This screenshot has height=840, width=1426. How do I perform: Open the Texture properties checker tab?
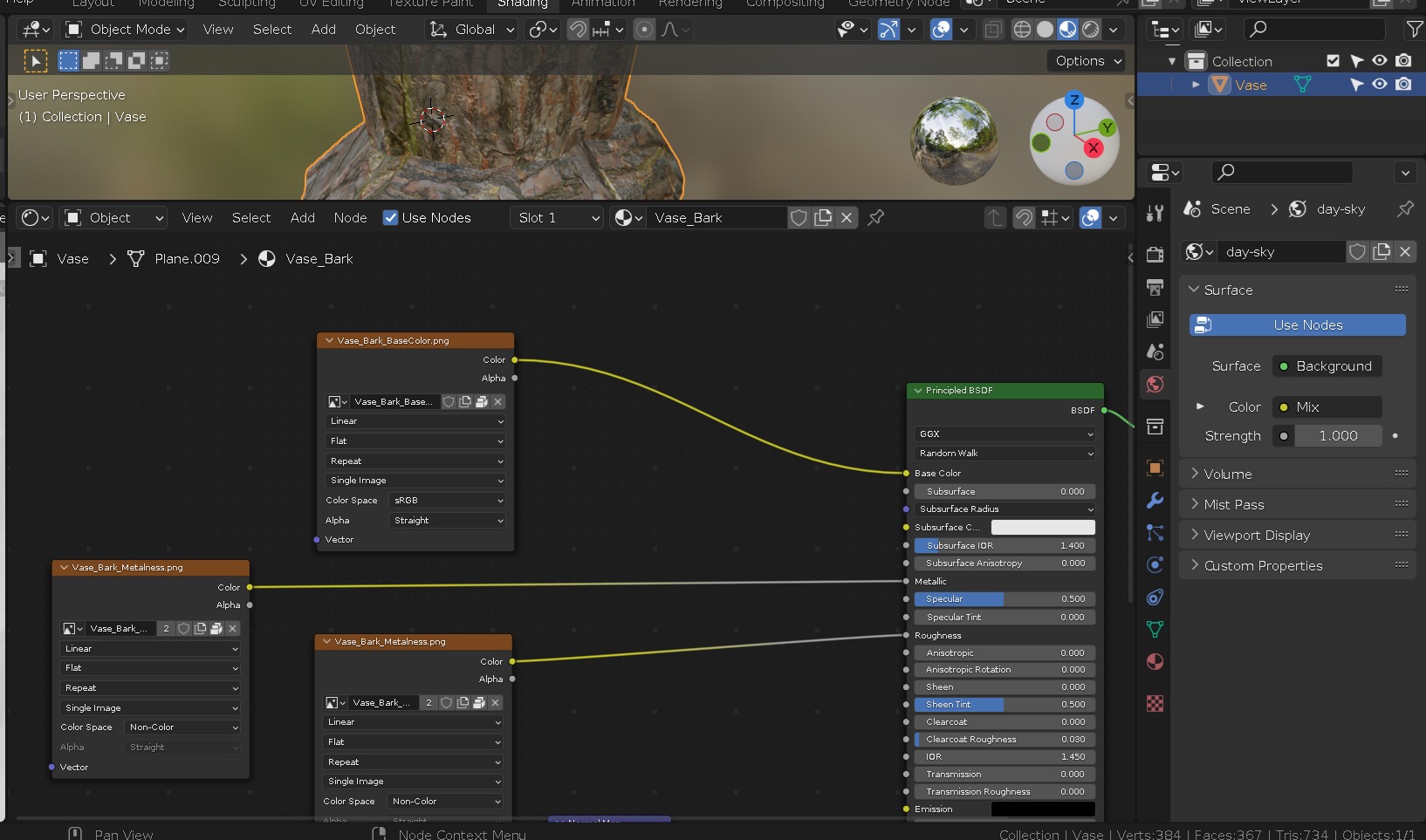click(1155, 703)
